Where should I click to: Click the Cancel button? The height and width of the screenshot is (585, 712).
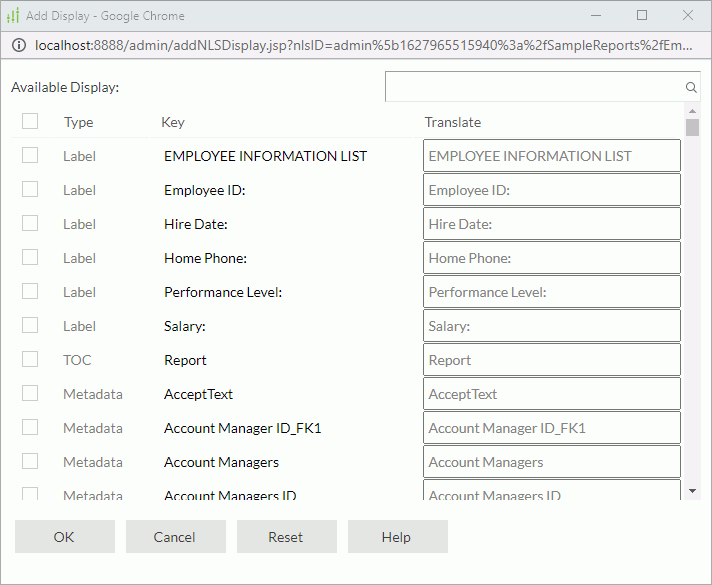[x=175, y=537]
